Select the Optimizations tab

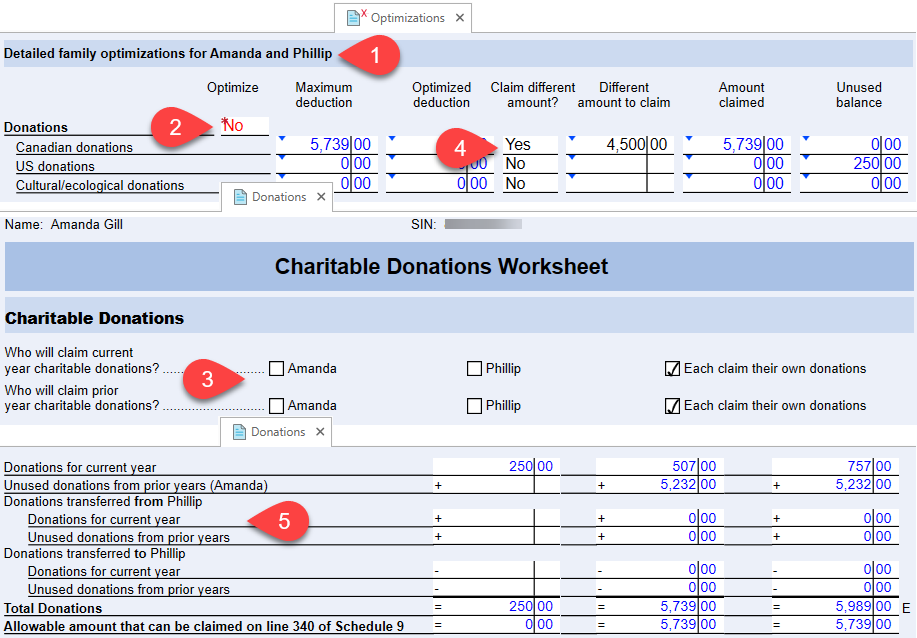(x=403, y=18)
